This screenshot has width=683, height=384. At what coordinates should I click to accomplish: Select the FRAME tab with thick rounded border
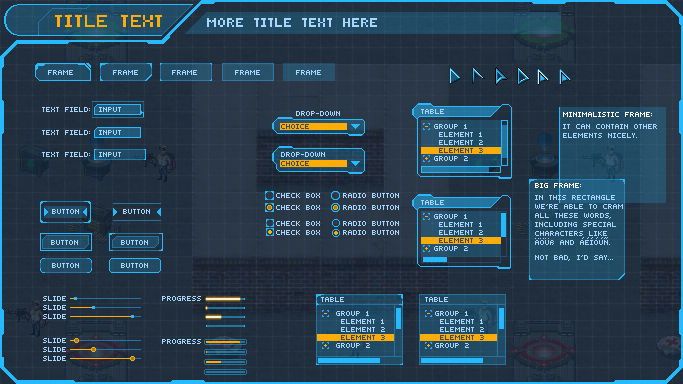[63, 72]
